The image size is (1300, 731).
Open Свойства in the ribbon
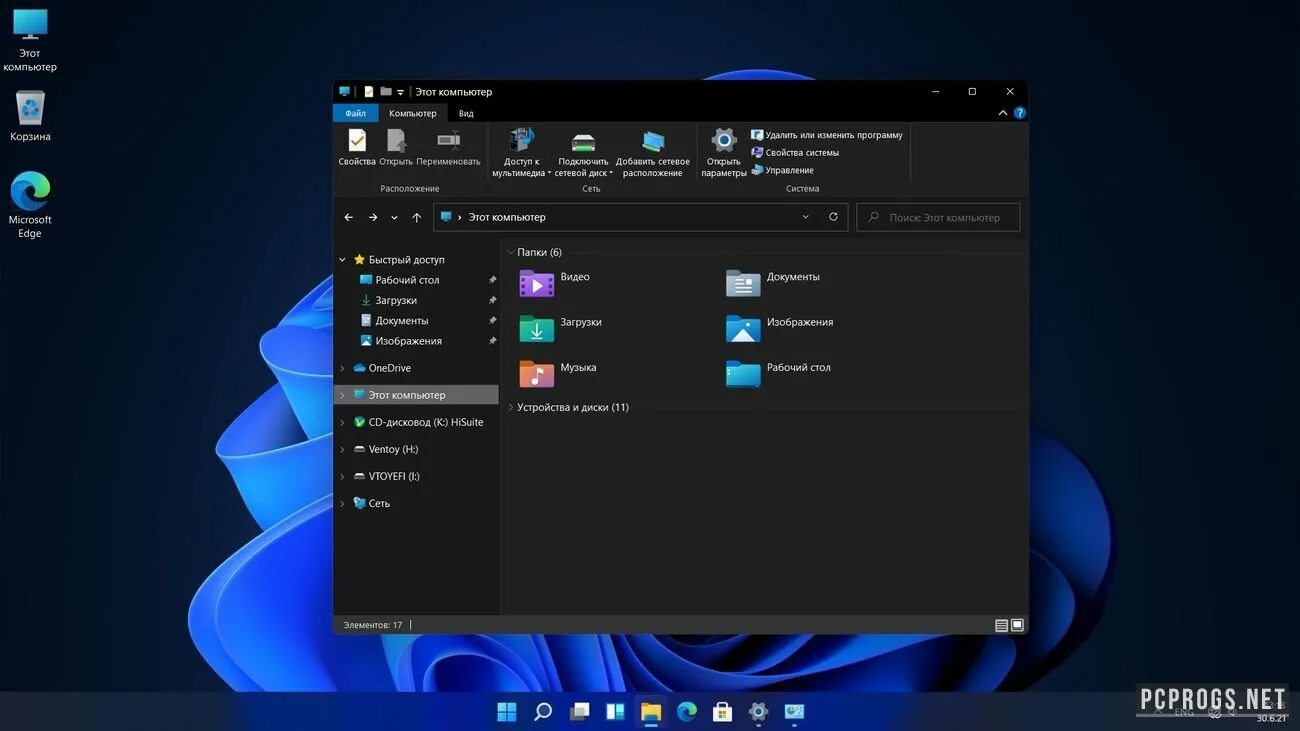[357, 147]
